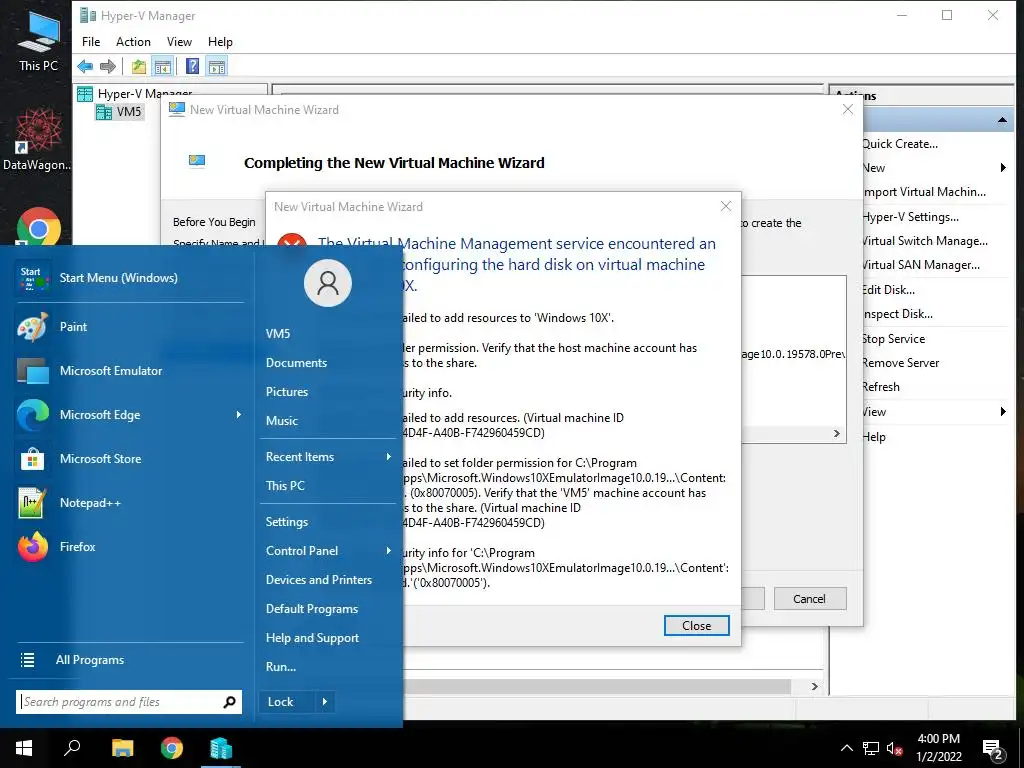Click the right arrow of the wizard summary scrollbar

(x=837, y=434)
